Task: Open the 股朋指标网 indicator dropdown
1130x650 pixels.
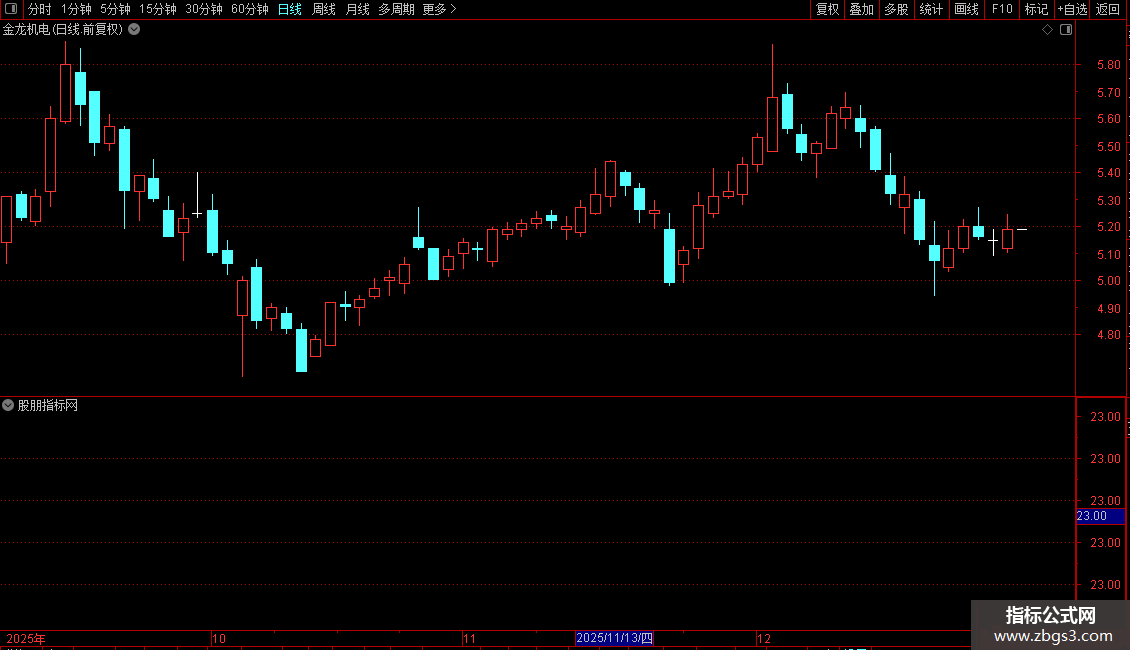Action: click(x=8, y=405)
